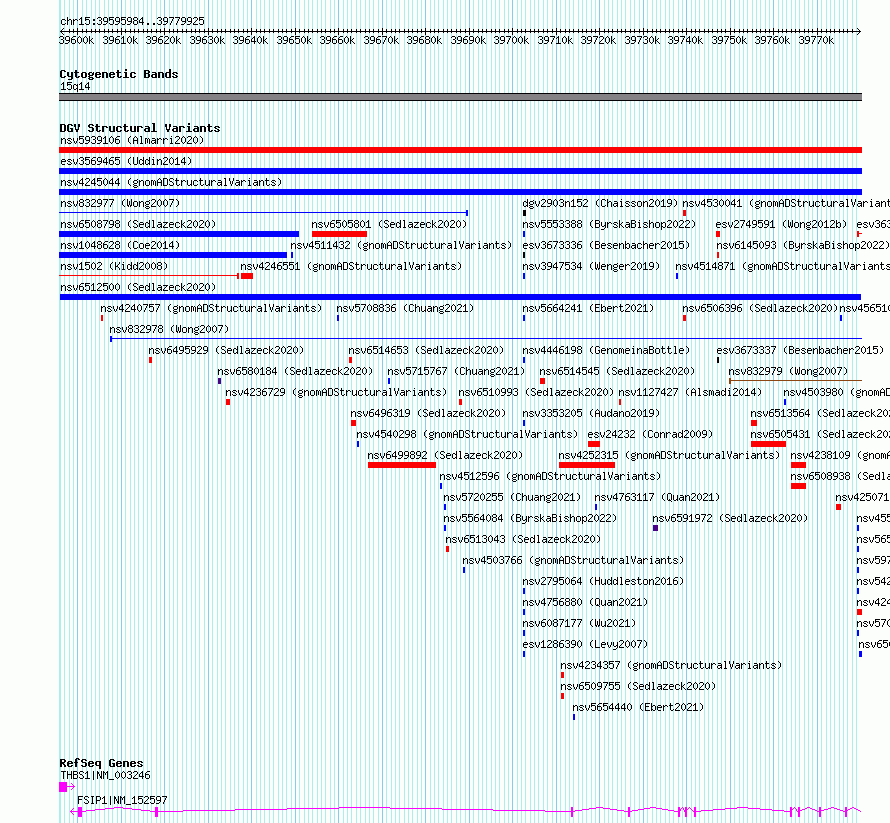The image size is (890, 823).
Task: Select the esv3569465 (Uddin2014) variant label
Action: [126, 161]
